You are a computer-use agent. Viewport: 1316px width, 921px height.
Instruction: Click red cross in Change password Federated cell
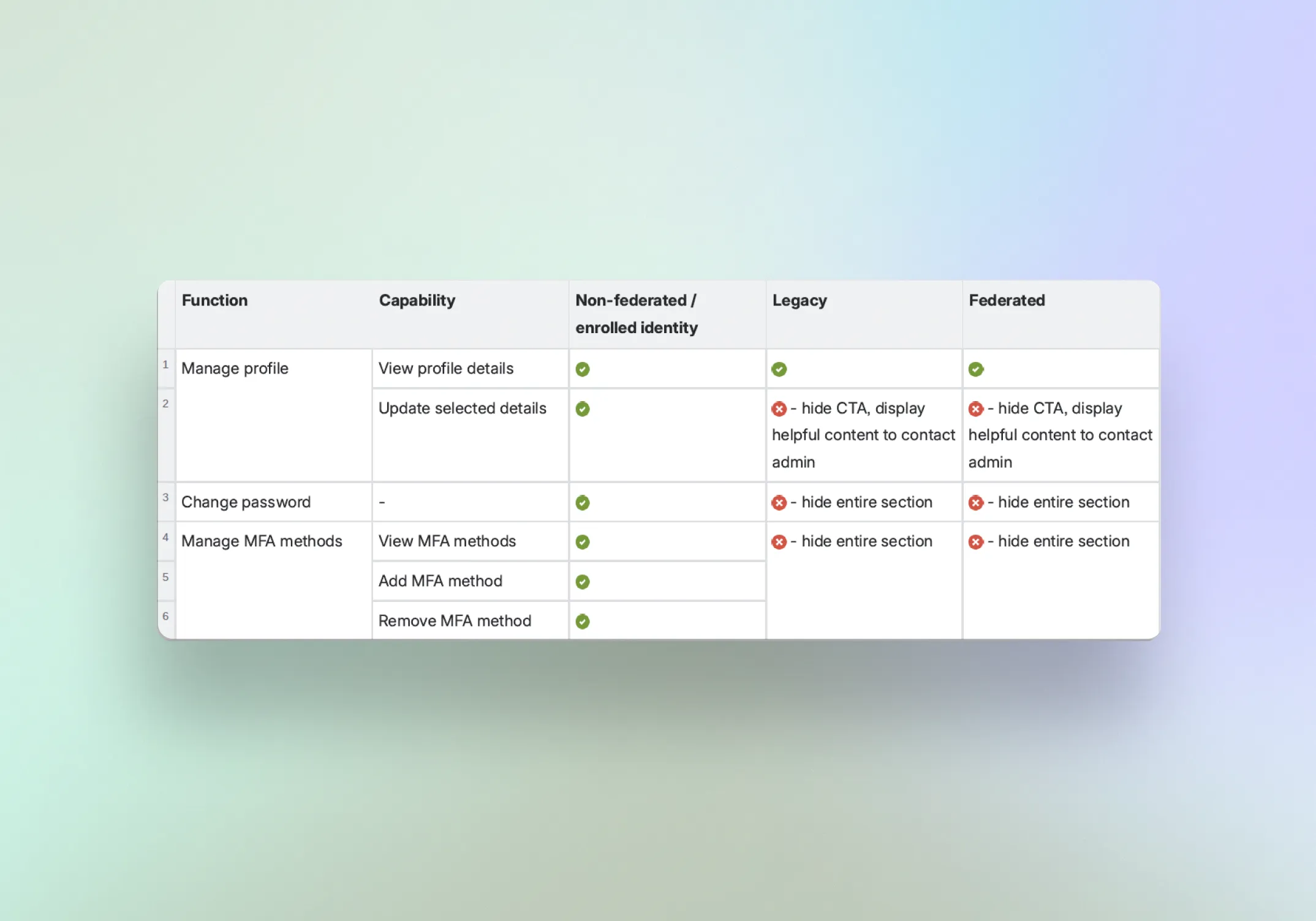[976, 503]
